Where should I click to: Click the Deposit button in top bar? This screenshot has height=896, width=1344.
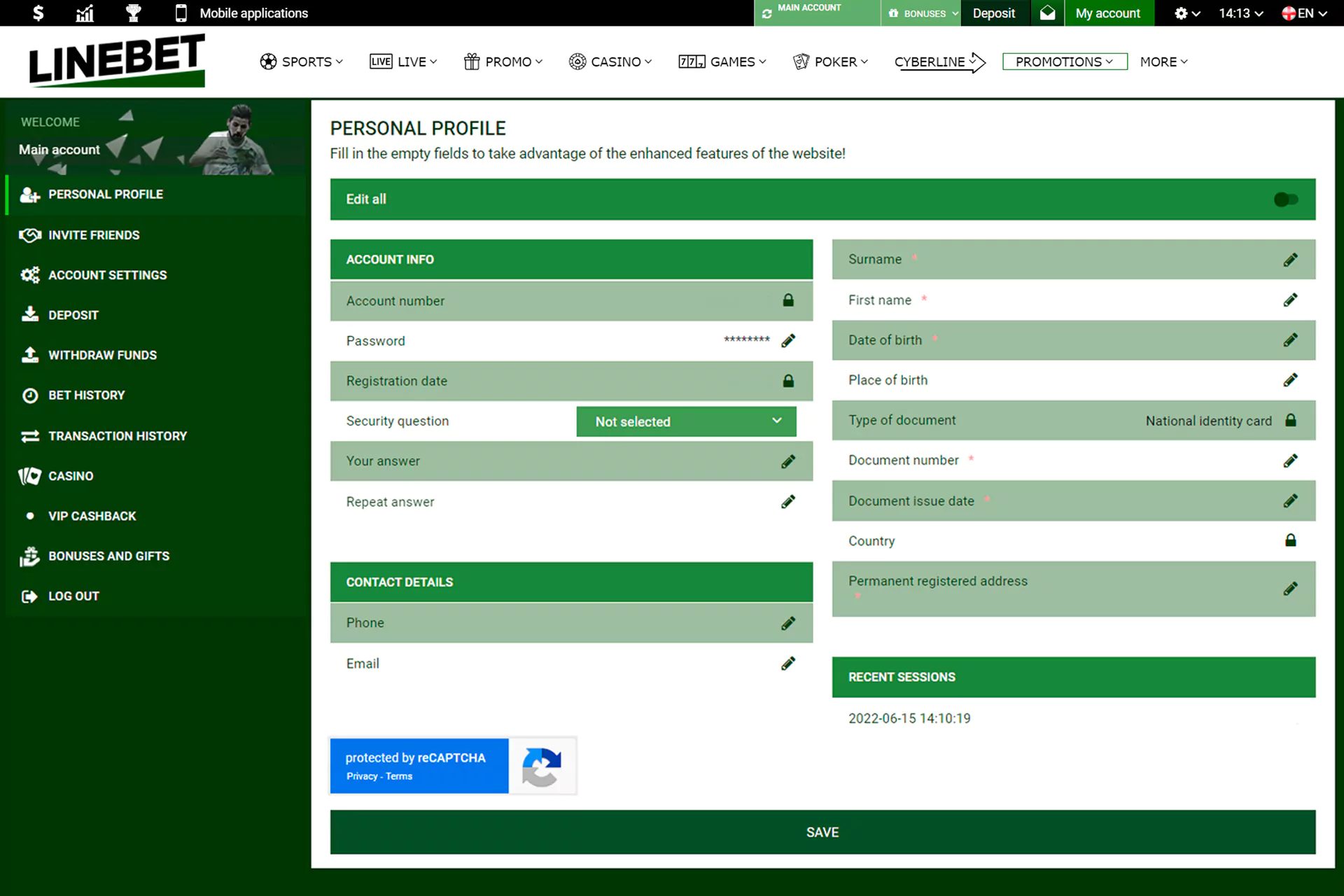tap(994, 13)
